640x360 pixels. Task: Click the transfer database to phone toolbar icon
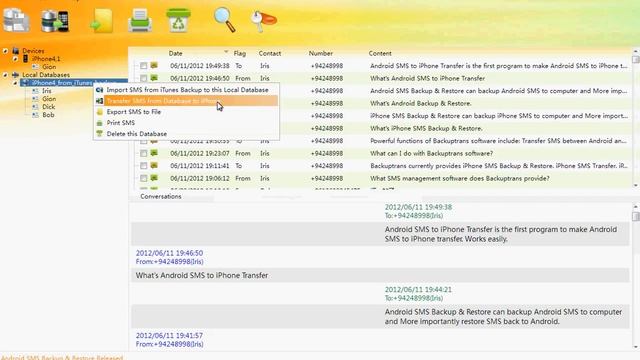(x=55, y=20)
